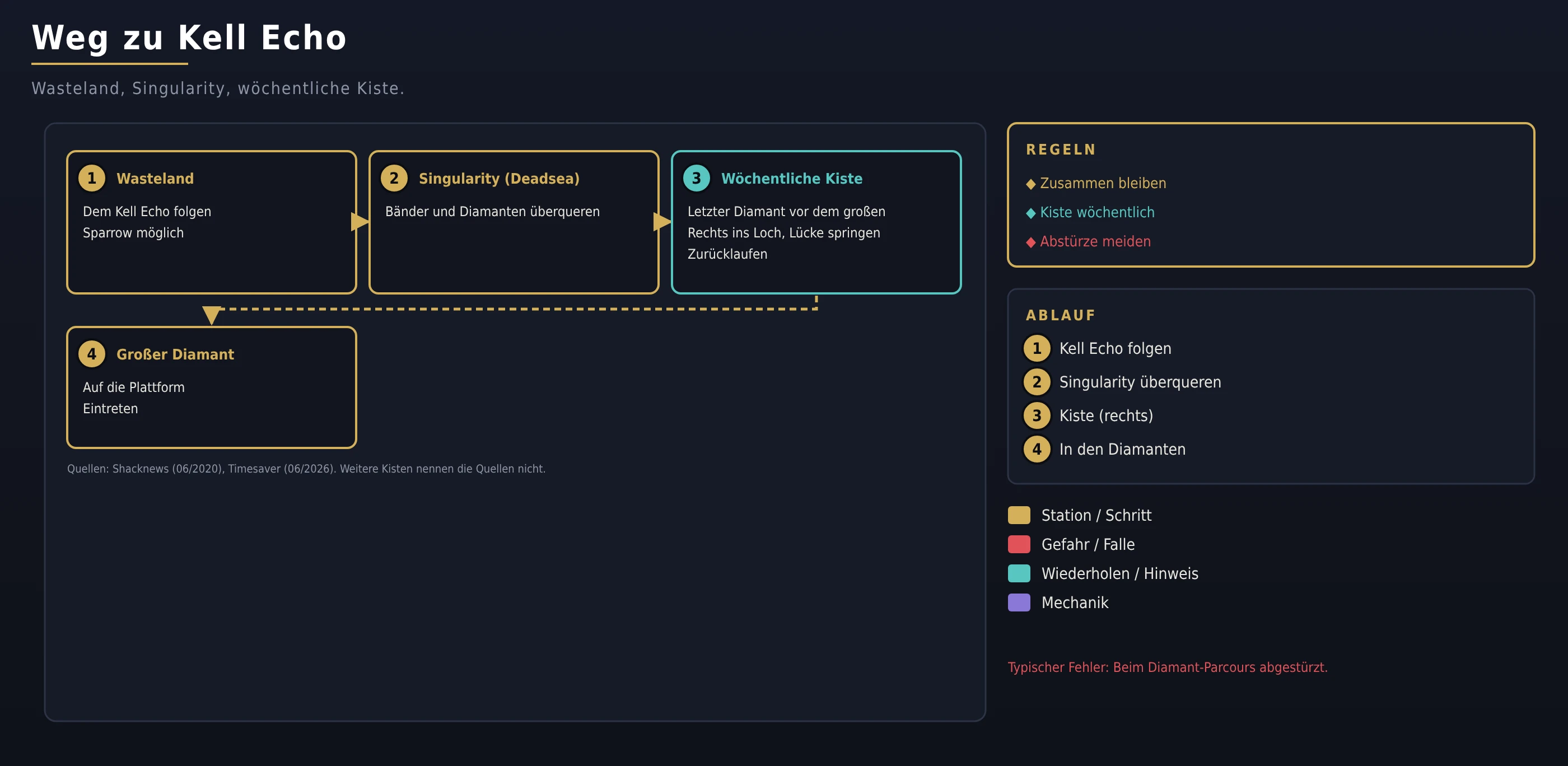Click the number 2 badge in Singularity card
1568x766 pixels.
coord(394,178)
